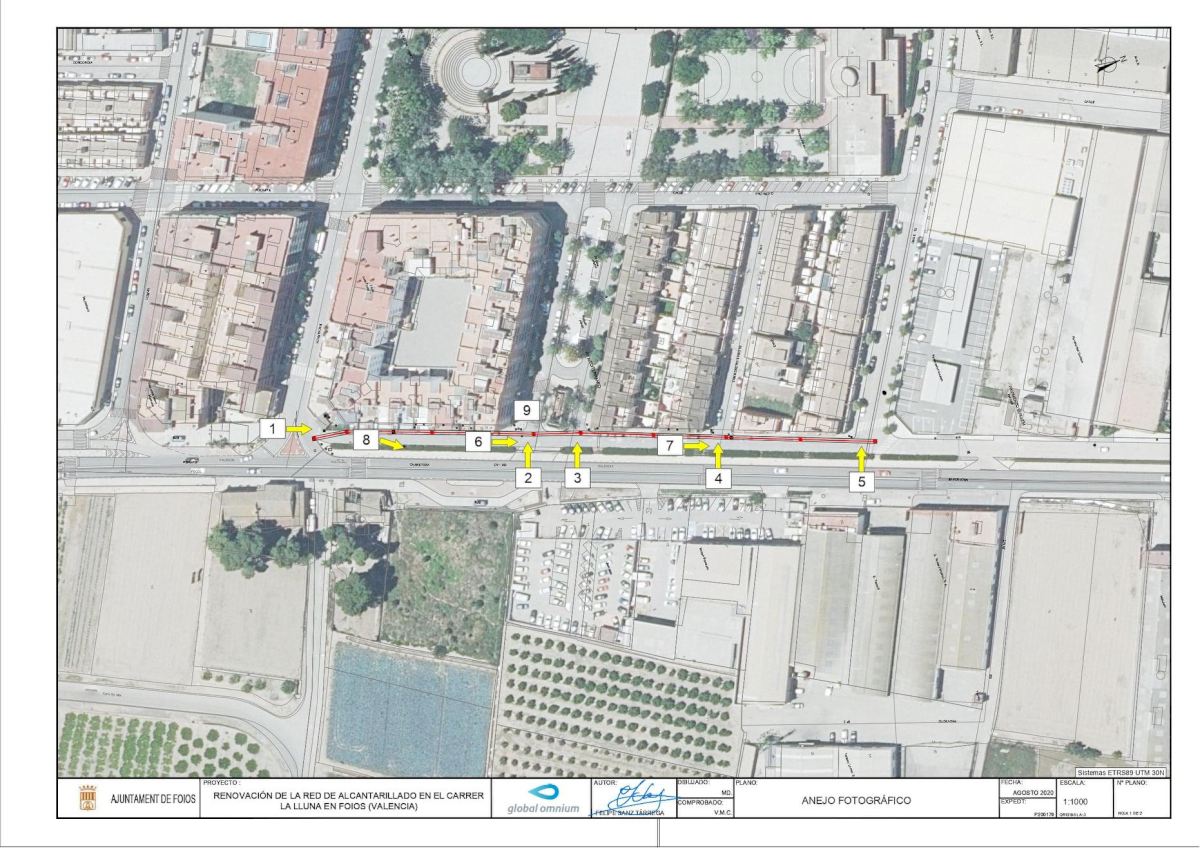This screenshot has width=1200, height=848.
Task: Click the upward arrow above marker 4
Action: click(718, 456)
